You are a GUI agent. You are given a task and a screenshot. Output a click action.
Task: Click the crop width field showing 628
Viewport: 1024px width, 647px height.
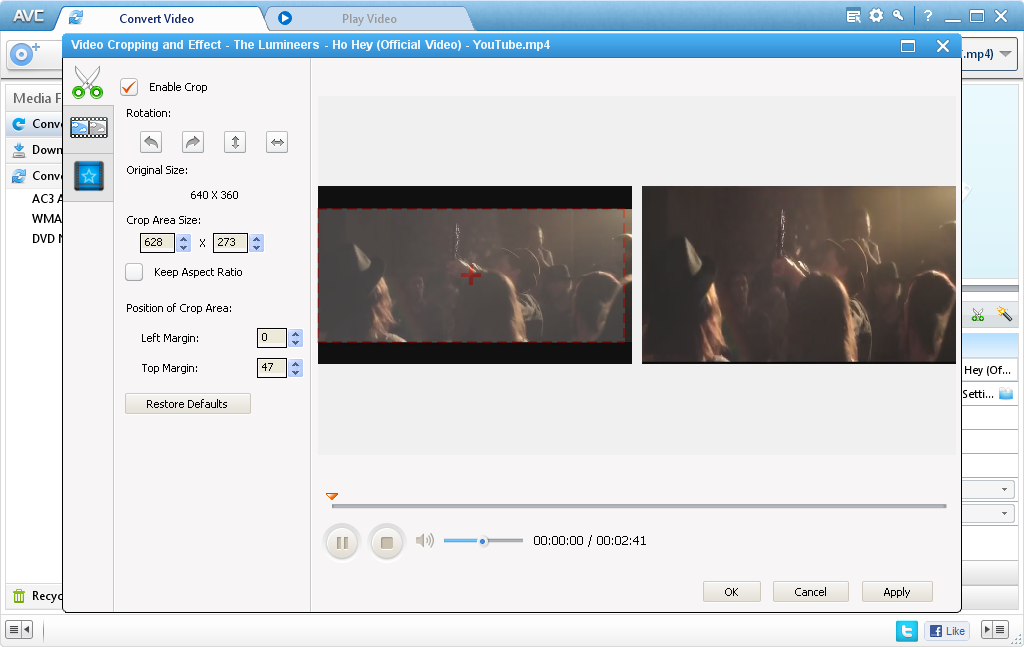pos(157,242)
